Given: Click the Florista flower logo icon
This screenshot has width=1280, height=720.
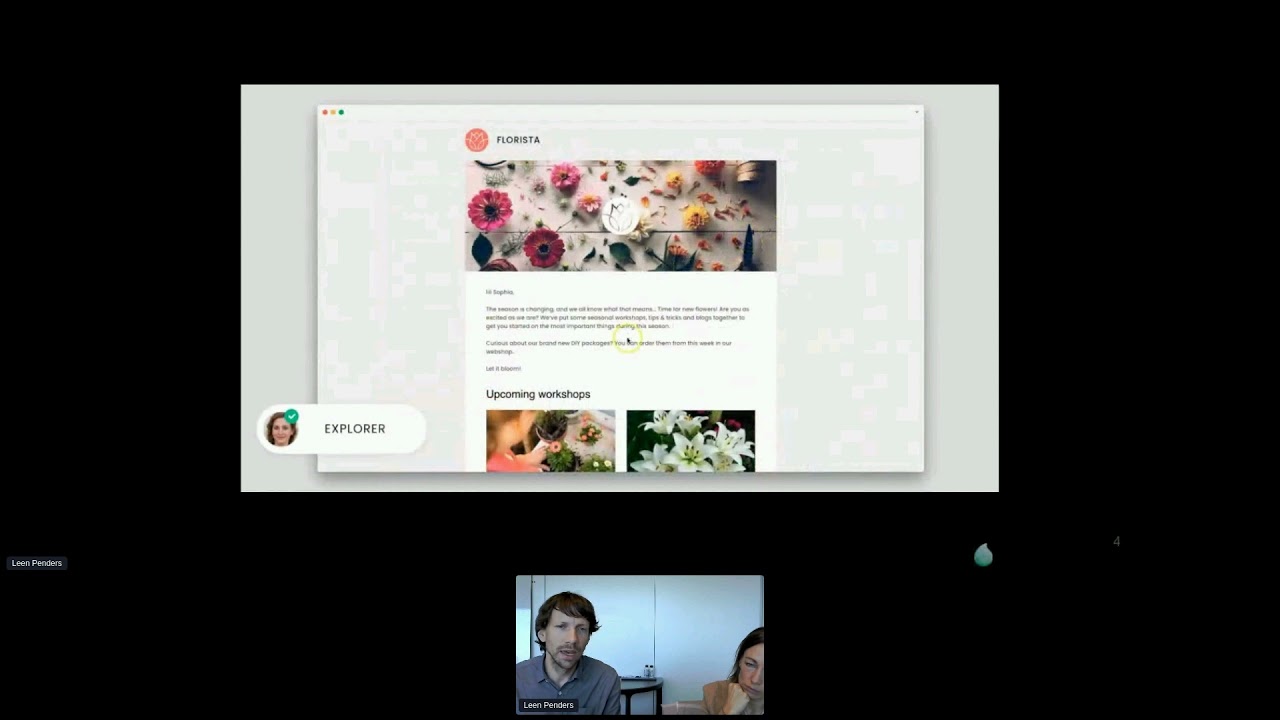Looking at the screenshot, I should [x=477, y=140].
